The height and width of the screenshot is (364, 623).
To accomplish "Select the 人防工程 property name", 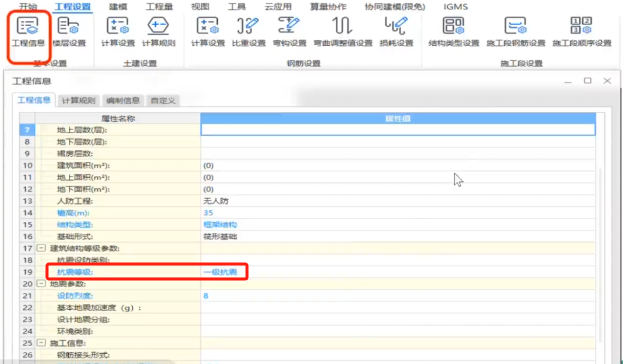I will (x=75, y=201).
